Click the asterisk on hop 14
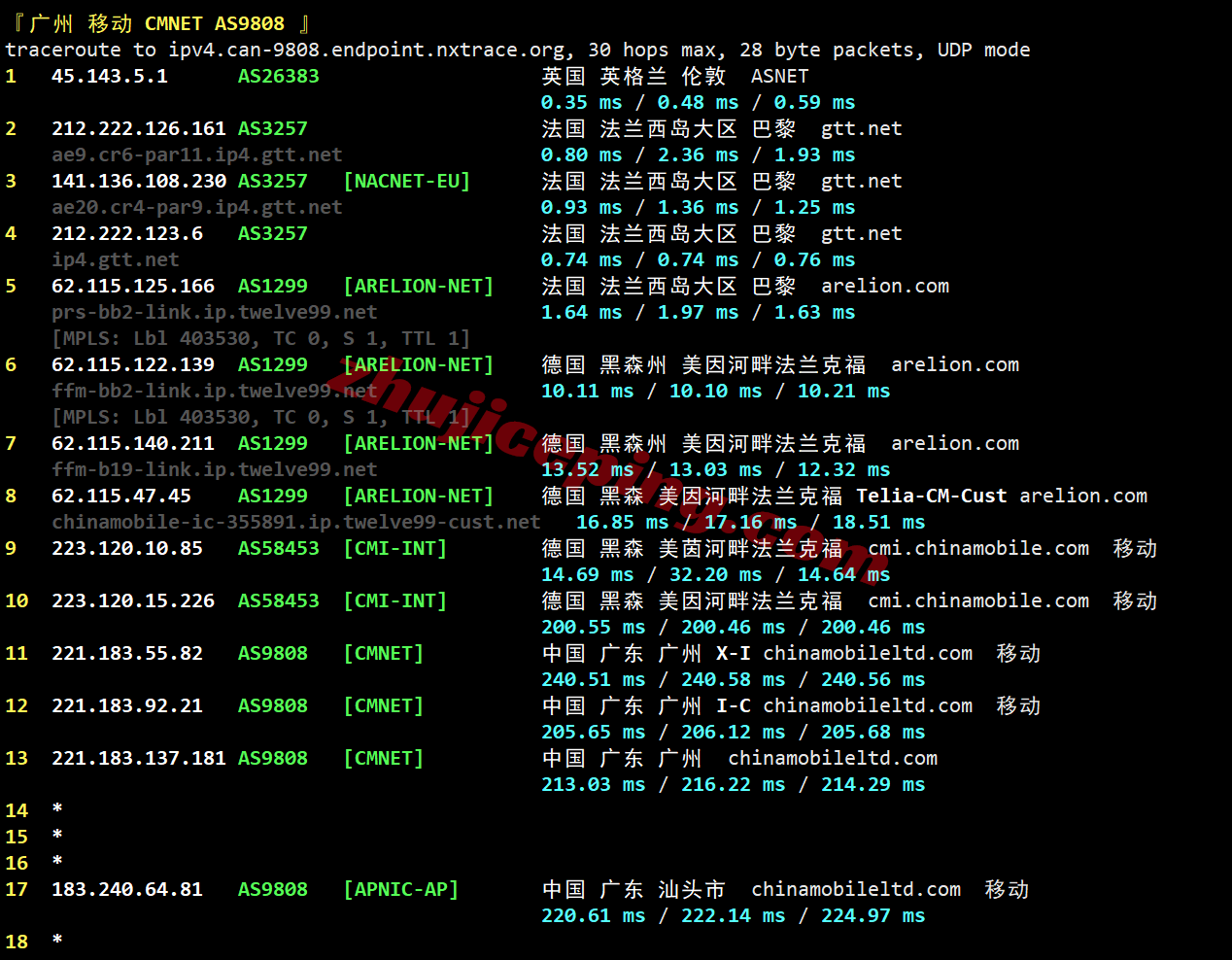 click(x=57, y=808)
